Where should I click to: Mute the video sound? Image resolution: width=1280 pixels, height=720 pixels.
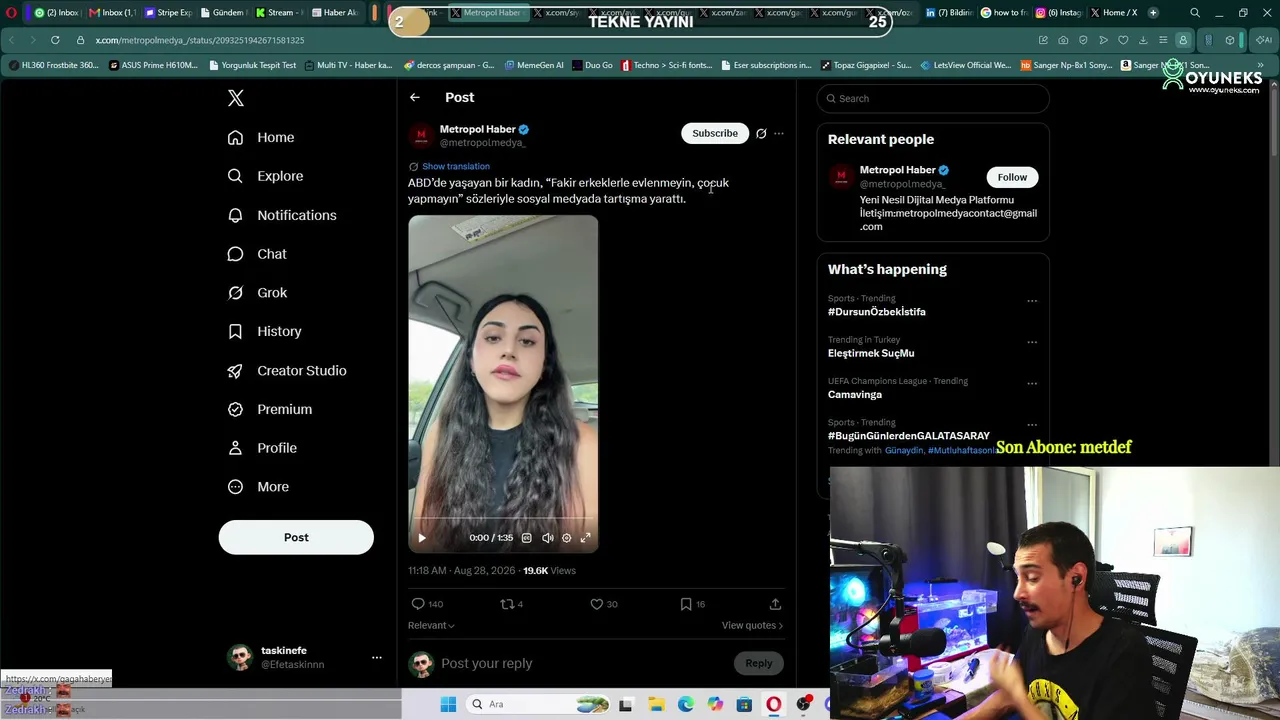(x=548, y=538)
